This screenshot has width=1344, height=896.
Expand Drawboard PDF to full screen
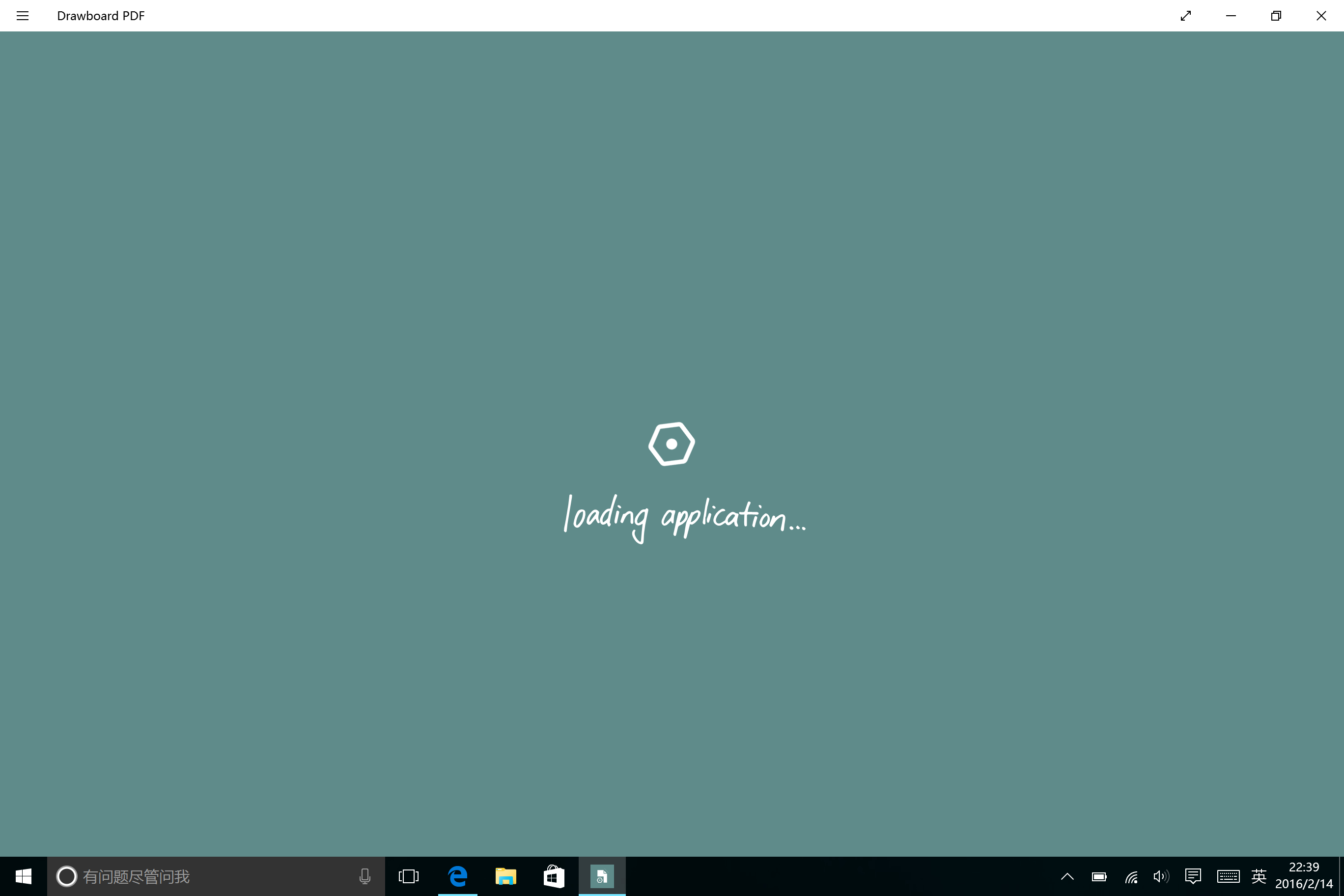(1186, 15)
